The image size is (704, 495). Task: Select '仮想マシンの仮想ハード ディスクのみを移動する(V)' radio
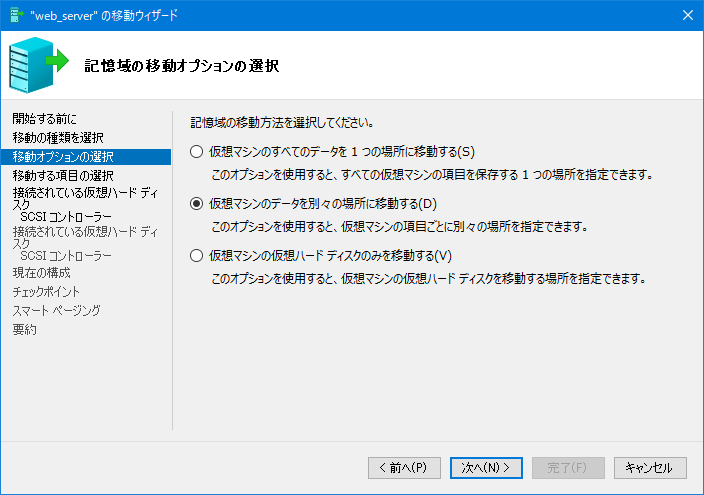[196, 256]
